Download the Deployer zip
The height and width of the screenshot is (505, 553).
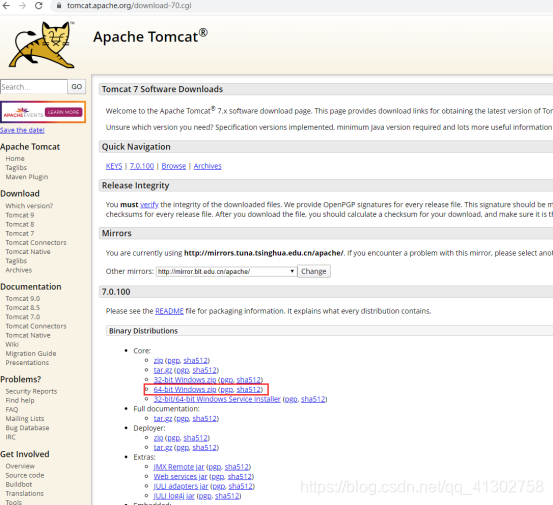(158, 438)
